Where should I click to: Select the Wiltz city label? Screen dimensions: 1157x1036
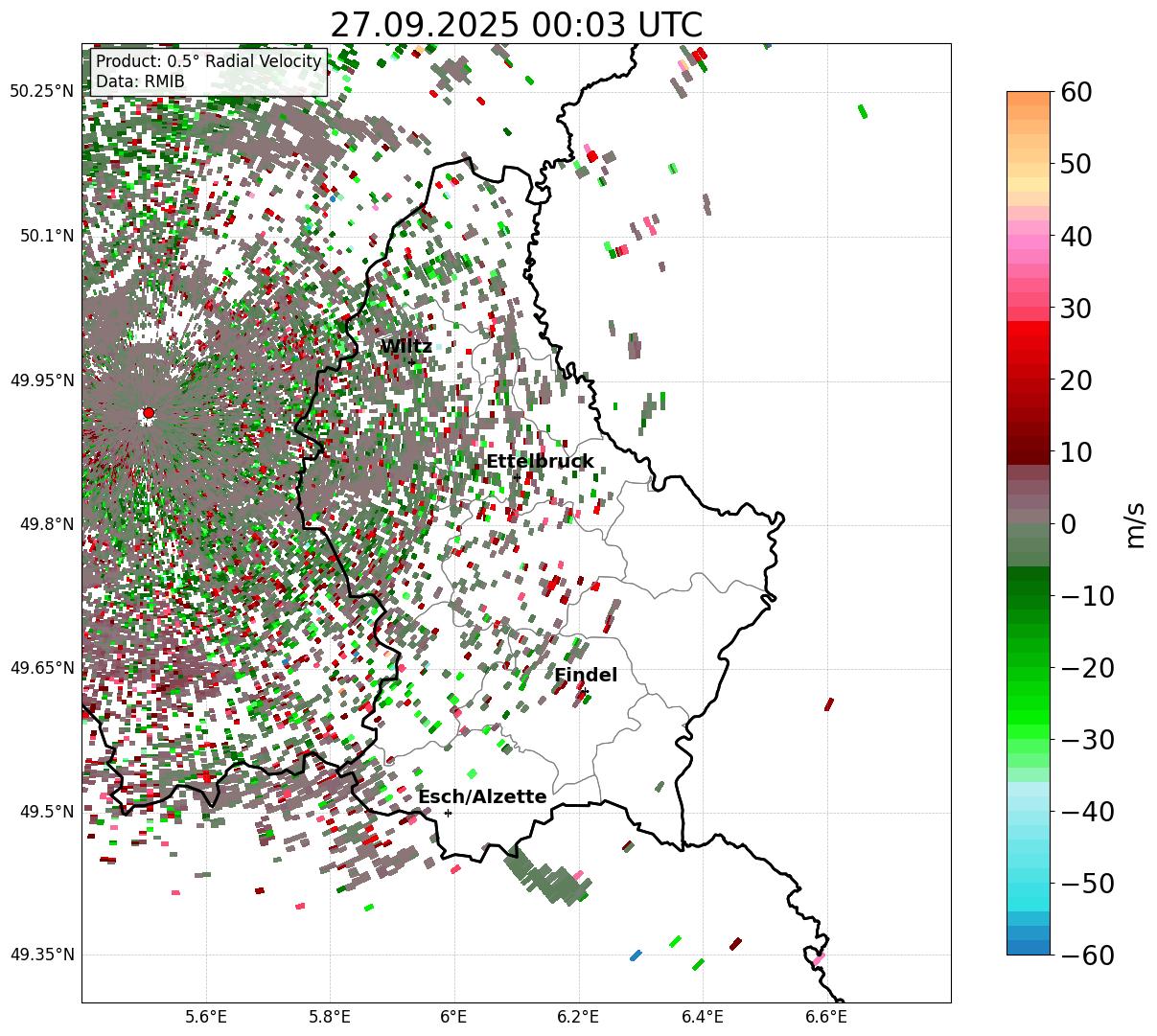tap(406, 347)
